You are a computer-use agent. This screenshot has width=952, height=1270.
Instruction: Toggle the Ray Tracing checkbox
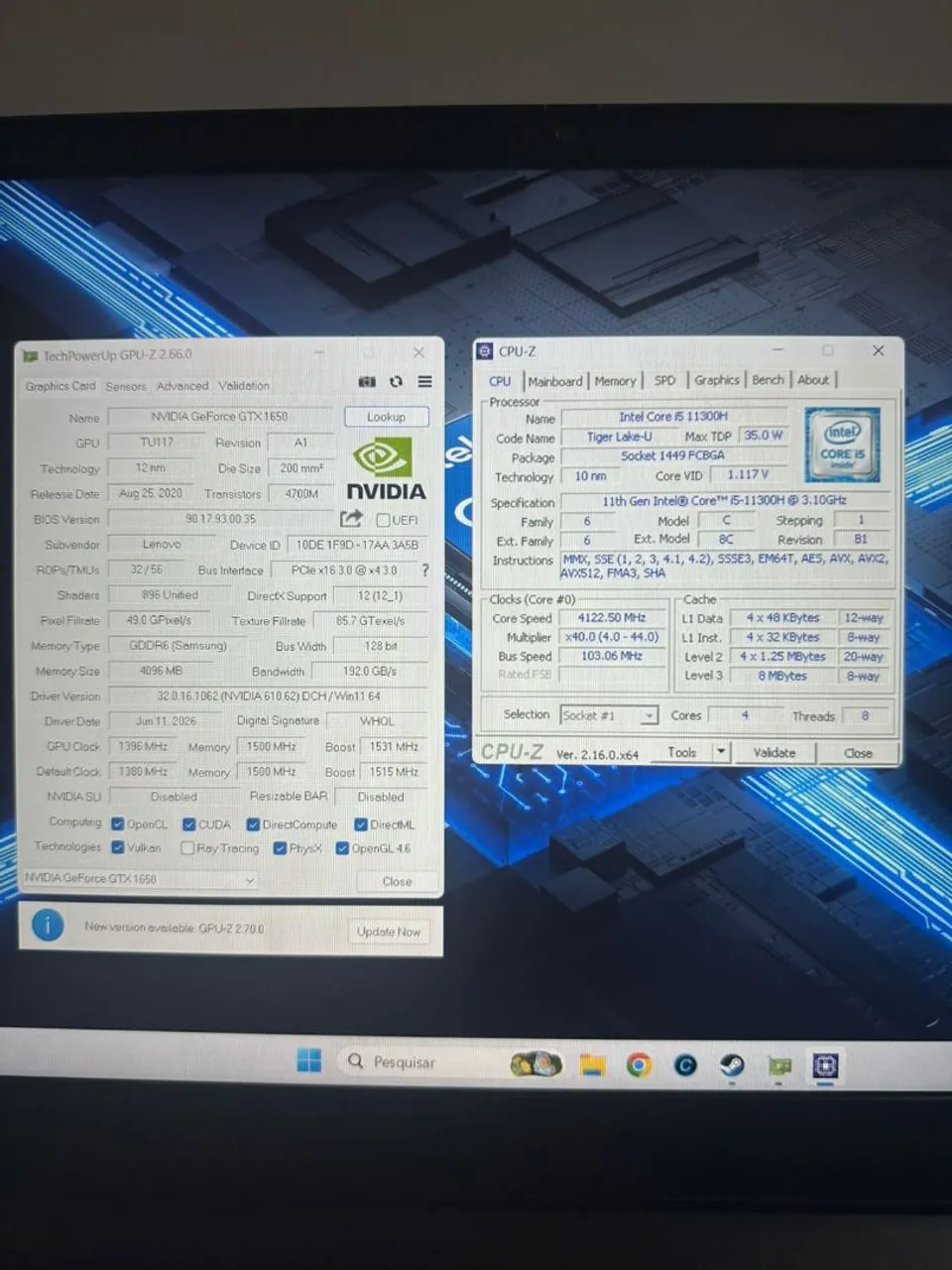coord(187,848)
